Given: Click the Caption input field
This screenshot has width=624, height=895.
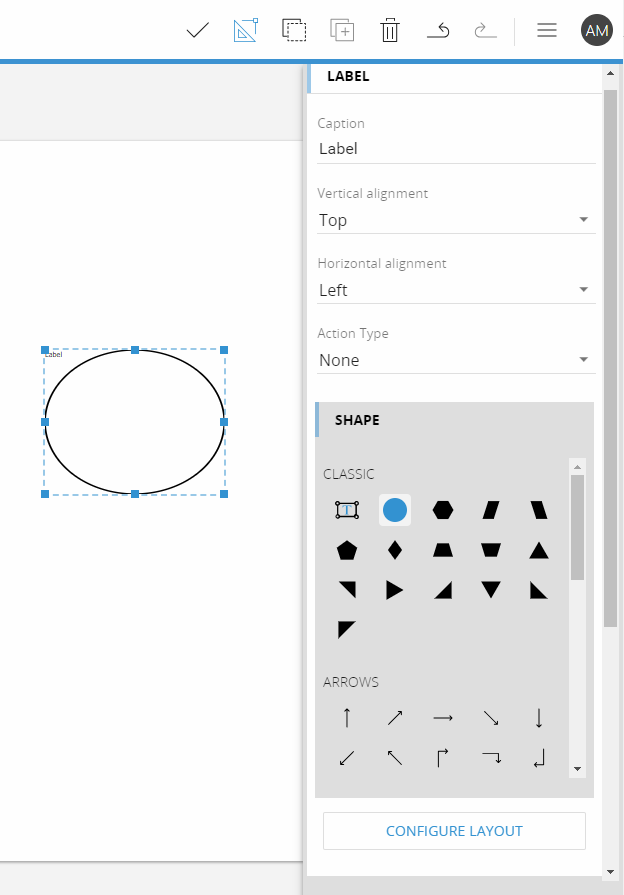Looking at the screenshot, I should point(456,149).
